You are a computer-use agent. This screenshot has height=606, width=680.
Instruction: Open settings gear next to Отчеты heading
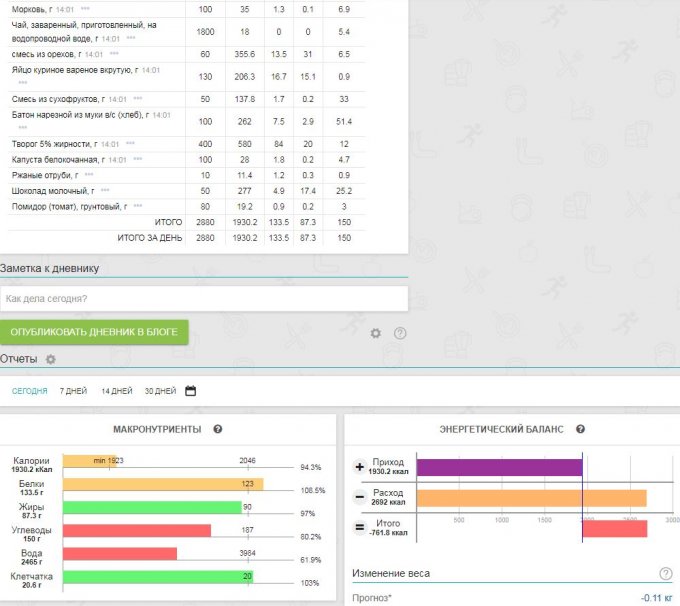[51, 359]
